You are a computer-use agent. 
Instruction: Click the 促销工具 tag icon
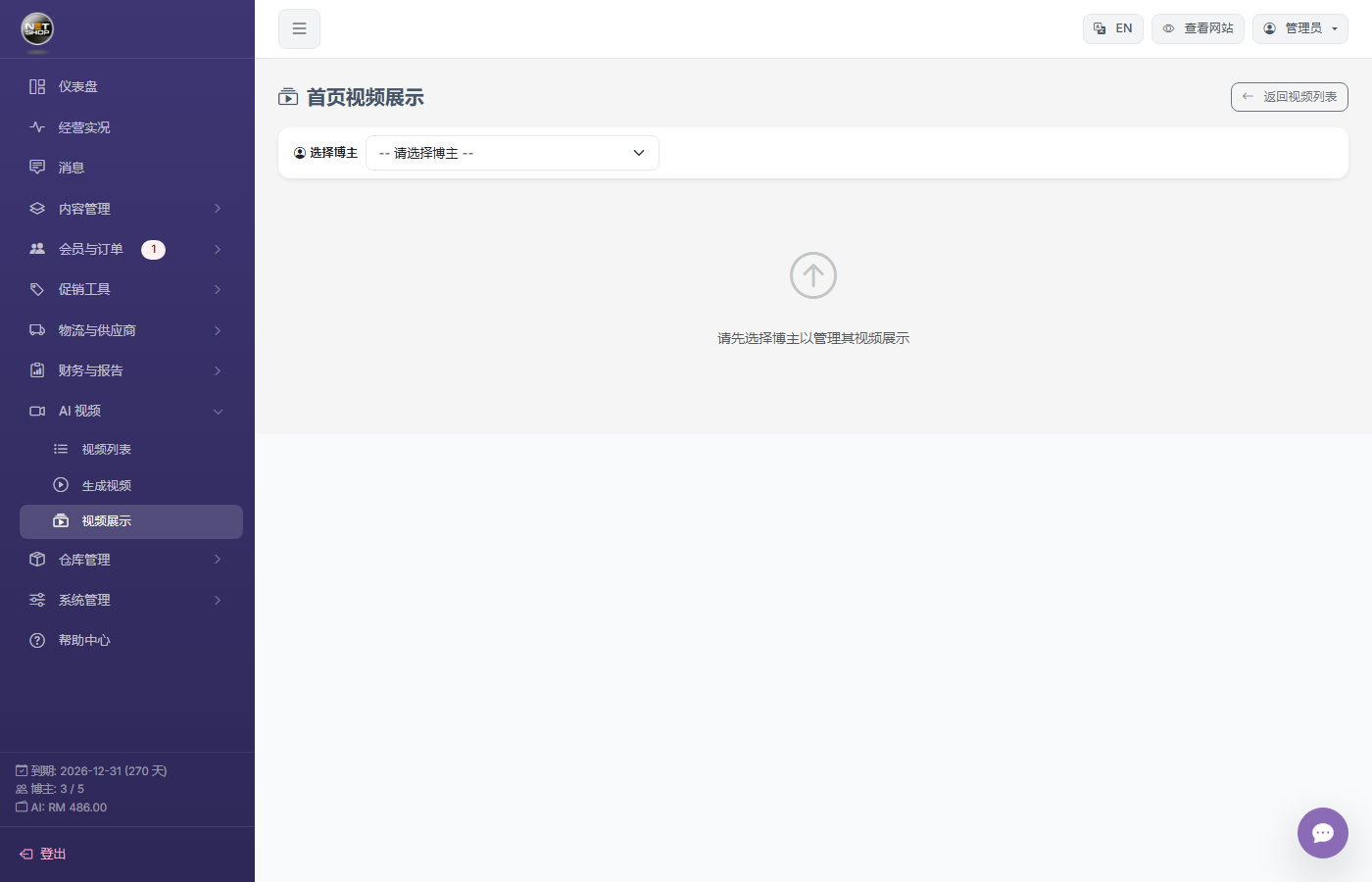[37, 289]
